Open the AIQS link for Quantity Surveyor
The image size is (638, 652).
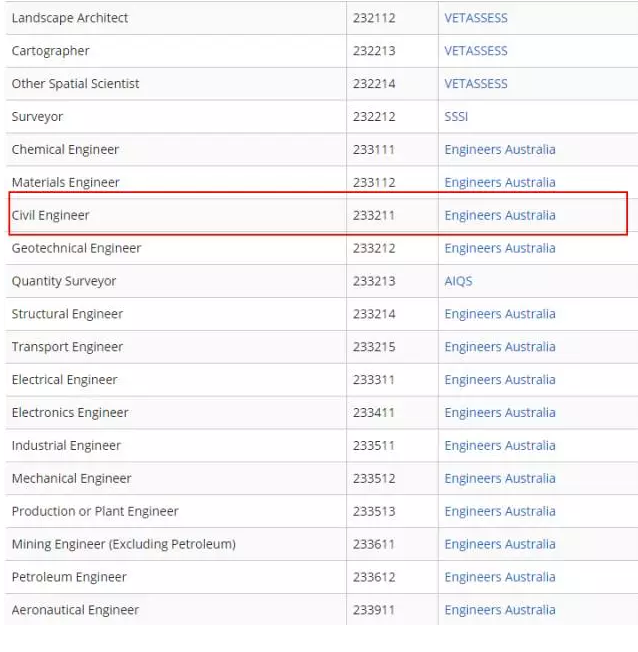click(458, 281)
